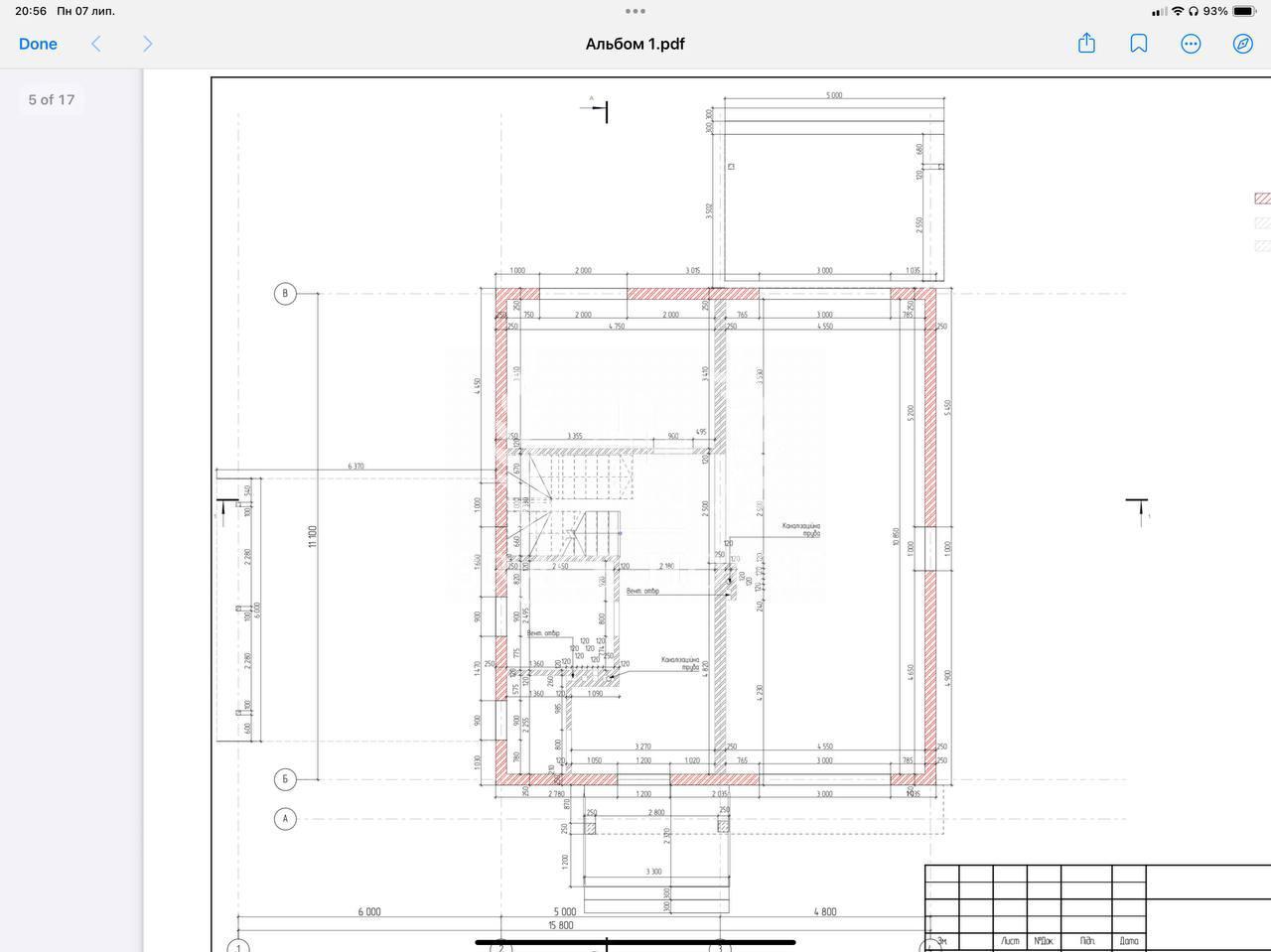Click axis marker circle В on drawing
Image resolution: width=1271 pixels, height=952 pixels.
tap(285, 293)
